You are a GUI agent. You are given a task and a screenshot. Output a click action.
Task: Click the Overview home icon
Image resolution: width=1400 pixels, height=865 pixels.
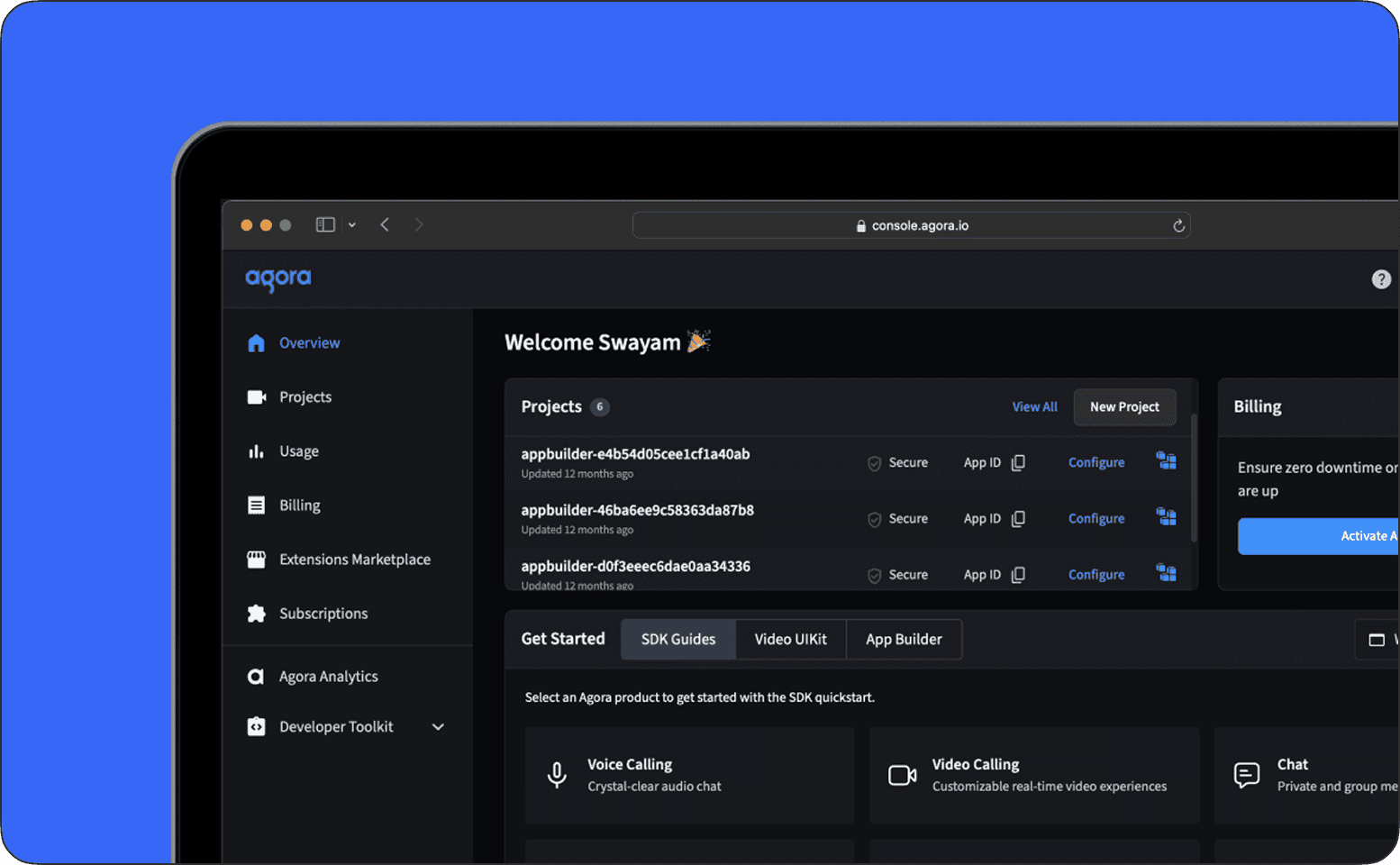click(x=256, y=343)
